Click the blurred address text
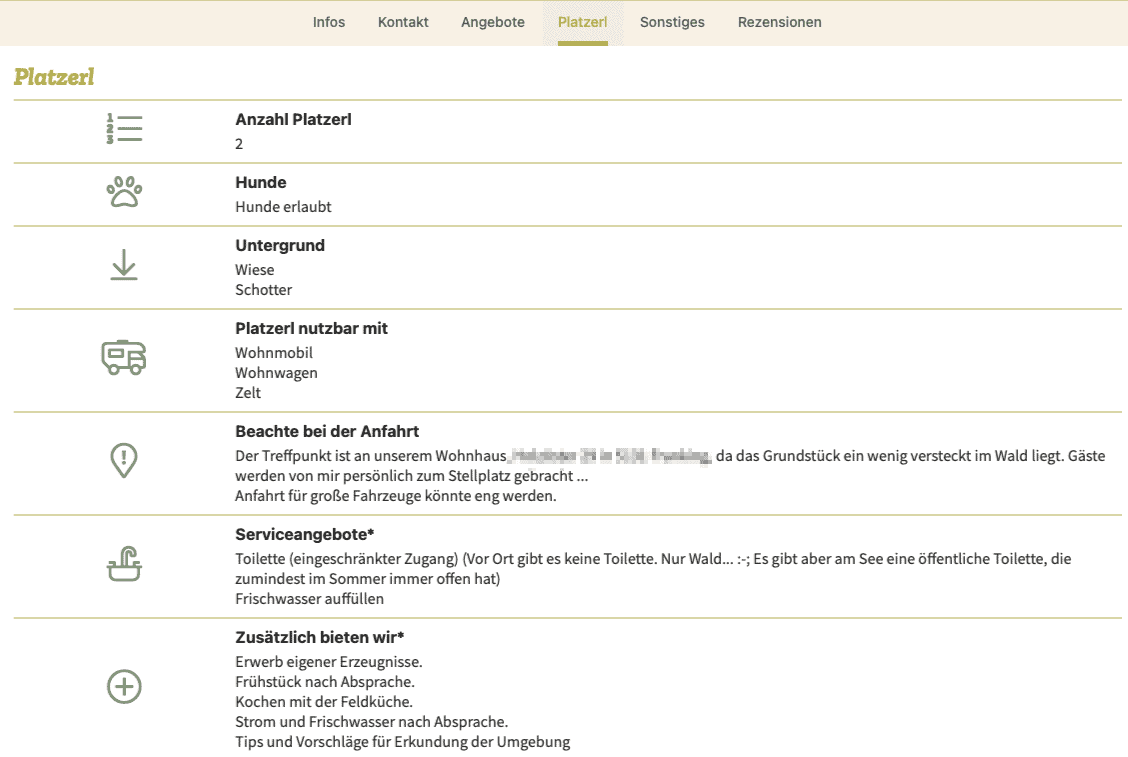 (x=609, y=457)
